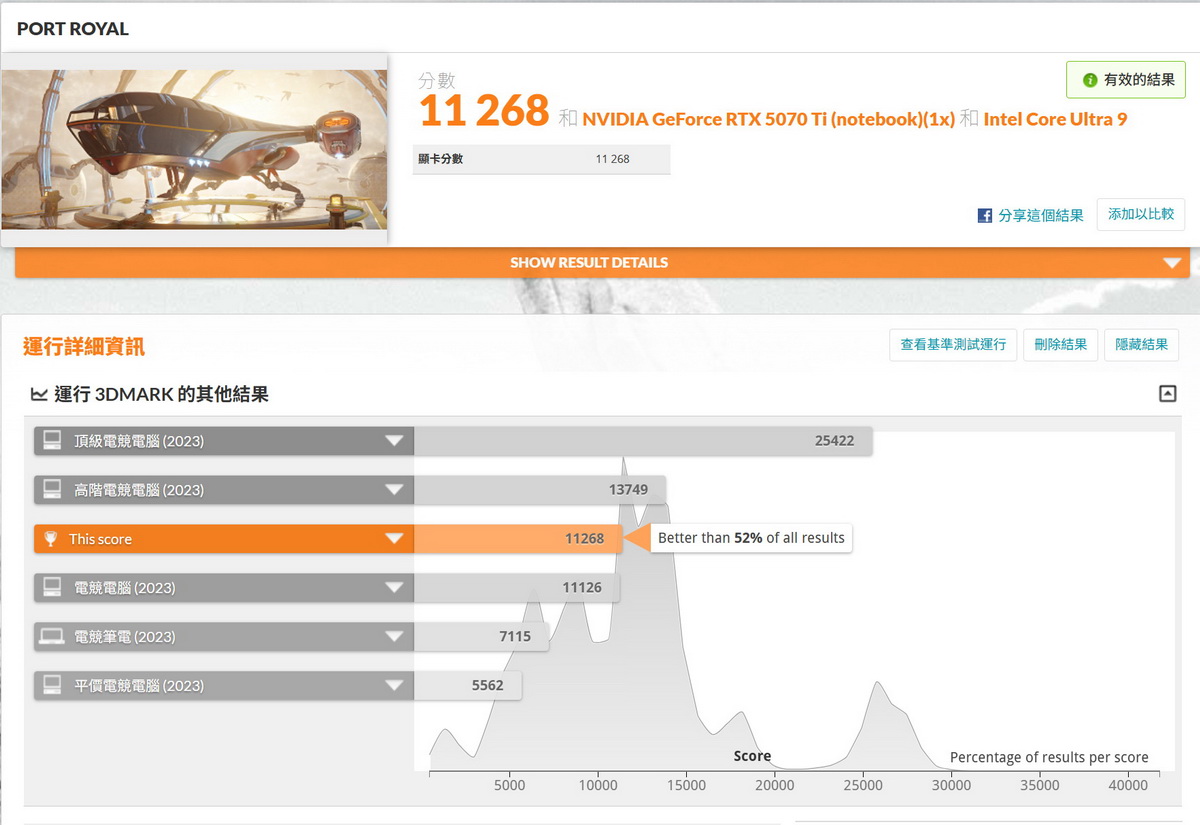Expand the SHOW RESULT DETAILS bar
Viewport: 1200px width, 825px height.
tap(601, 263)
